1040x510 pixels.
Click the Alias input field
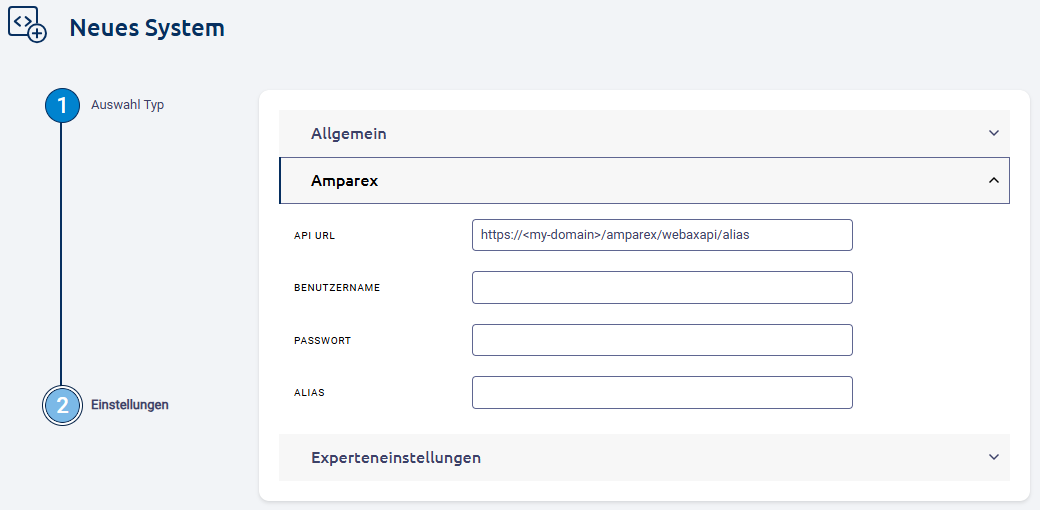[662, 392]
